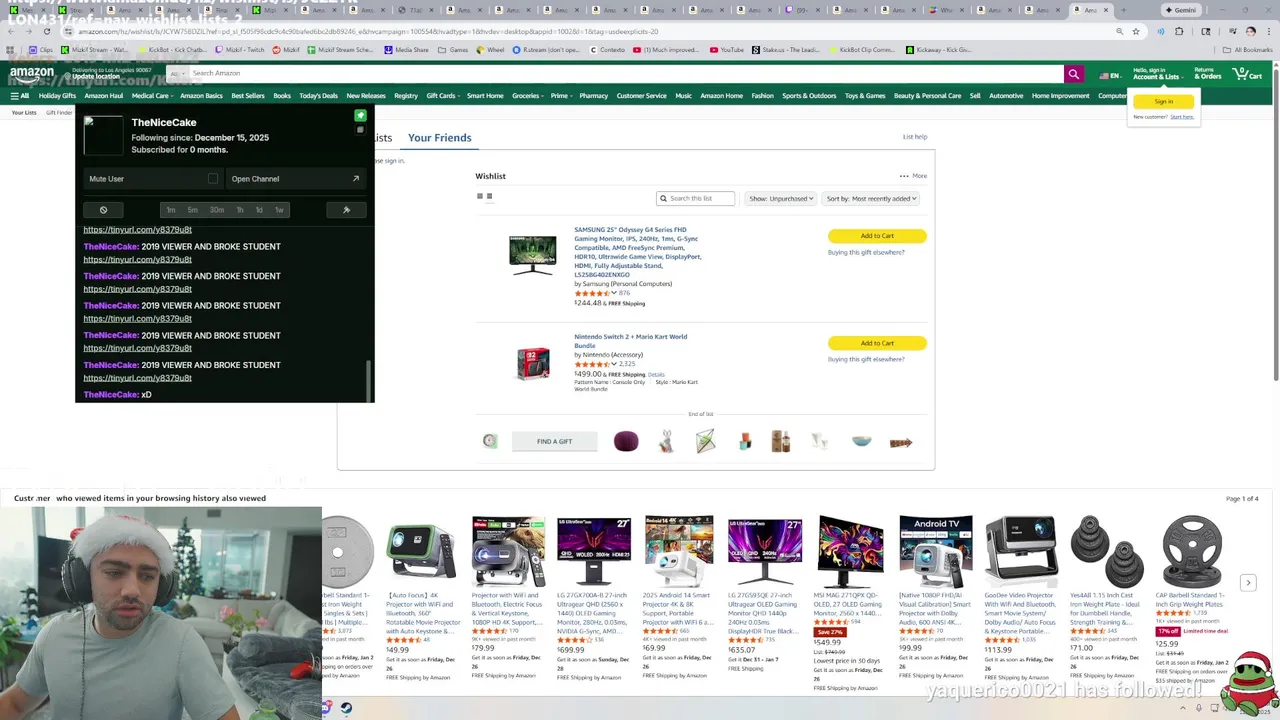Select the 1w timeout option

tap(279, 210)
